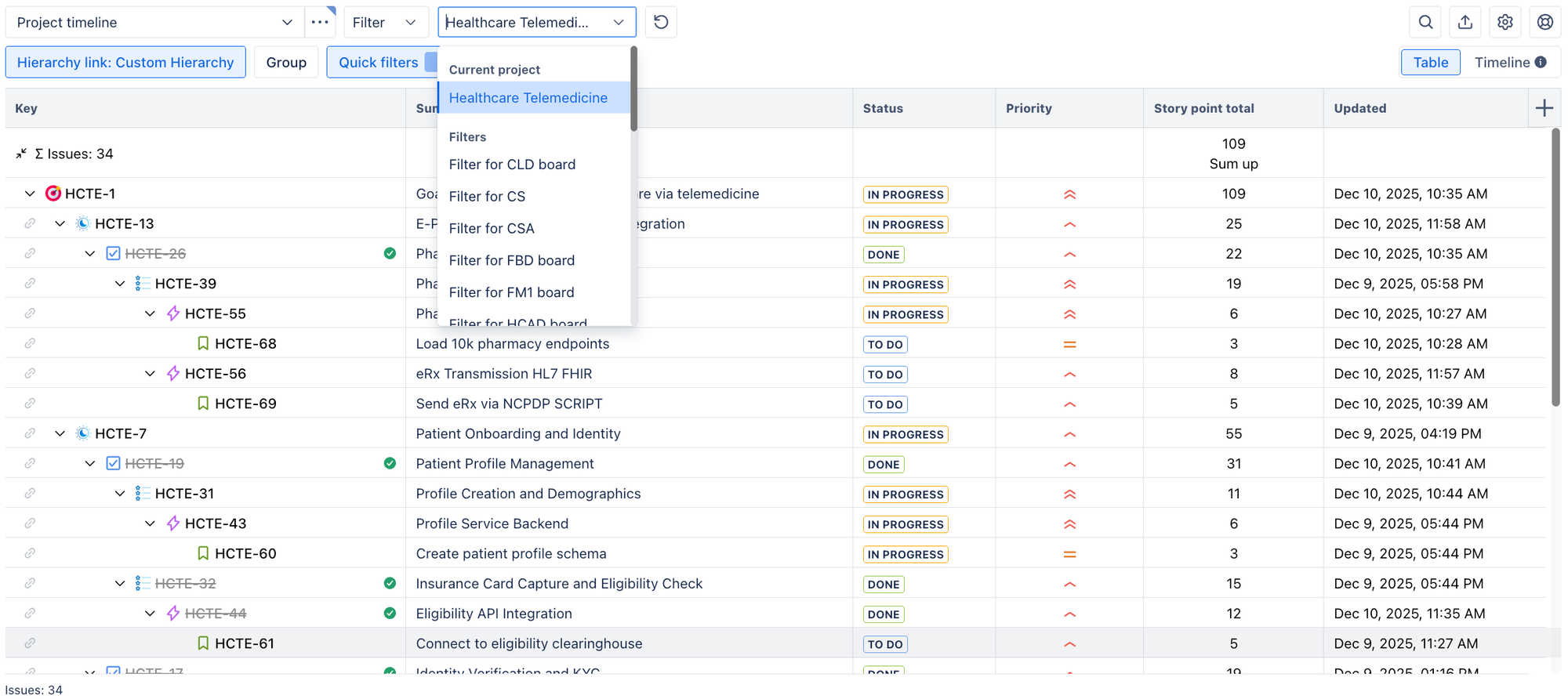This screenshot has width=1568, height=699.
Task: Choose Filter for CLD board option
Action: [x=512, y=165]
